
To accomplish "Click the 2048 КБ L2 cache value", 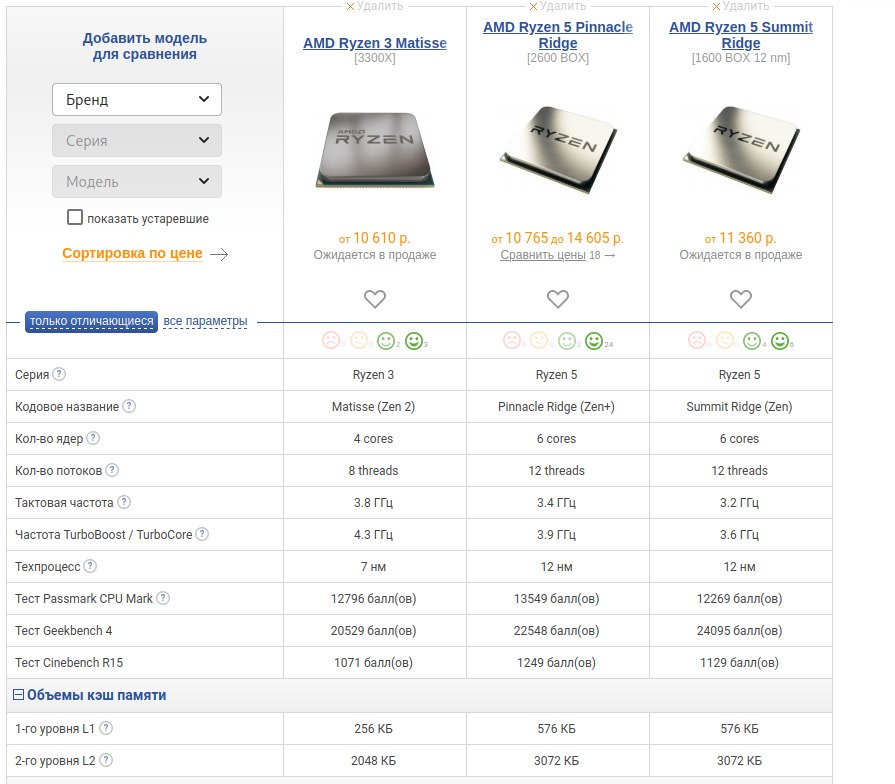I will [x=373, y=761].
